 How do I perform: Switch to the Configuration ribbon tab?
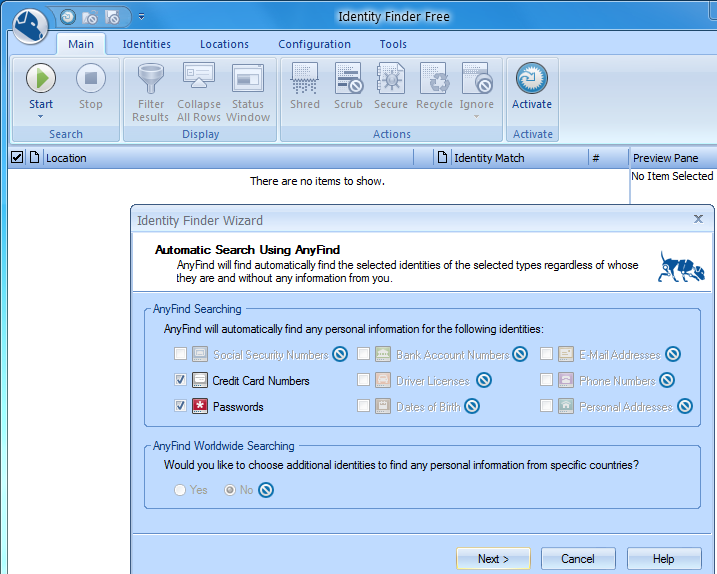tap(315, 44)
